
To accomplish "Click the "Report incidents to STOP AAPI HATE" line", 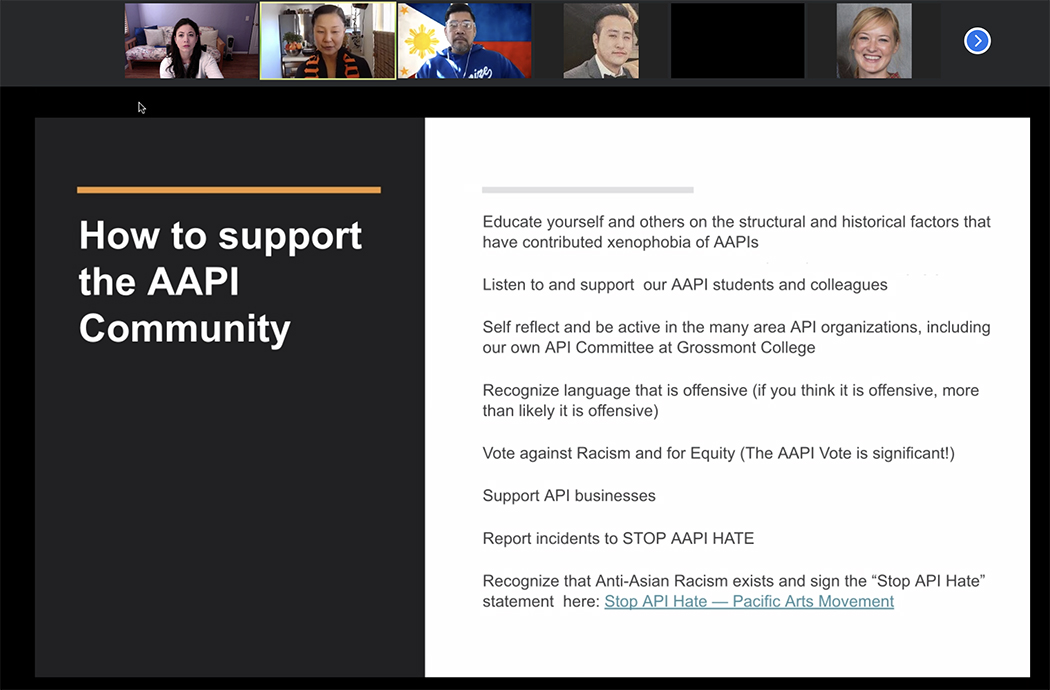I will tap(618, 538).
